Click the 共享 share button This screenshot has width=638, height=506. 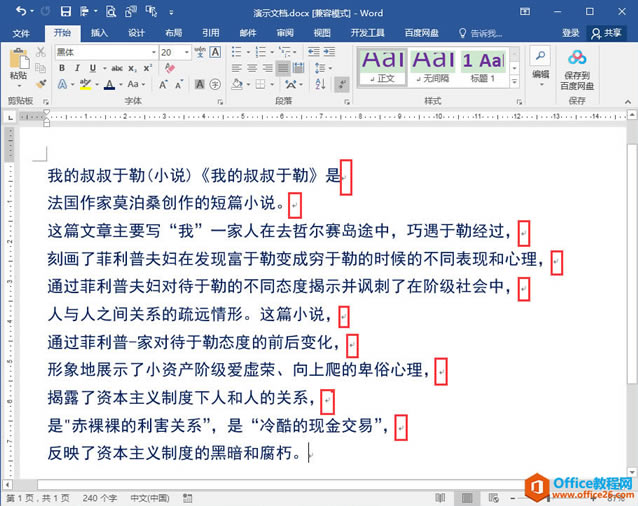(x=606, y=33)
